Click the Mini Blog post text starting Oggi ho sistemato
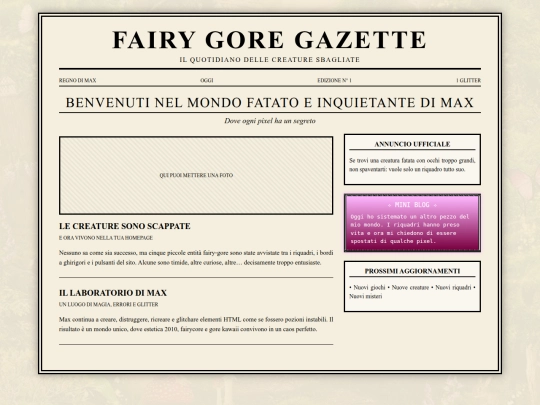Screen dimensions: 540x405 point(410,229)
